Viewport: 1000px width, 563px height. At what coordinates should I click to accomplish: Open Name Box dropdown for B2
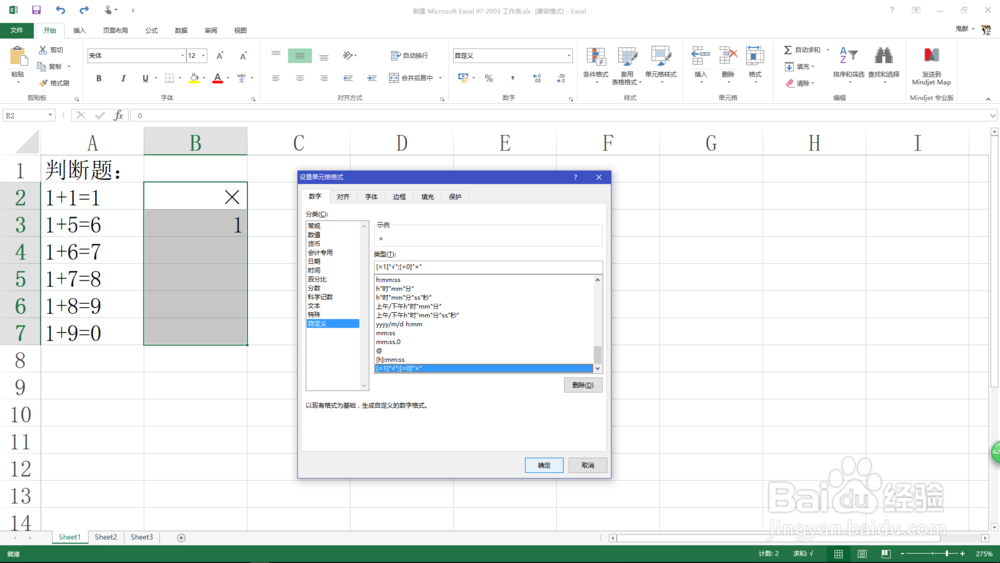[50, 115]
